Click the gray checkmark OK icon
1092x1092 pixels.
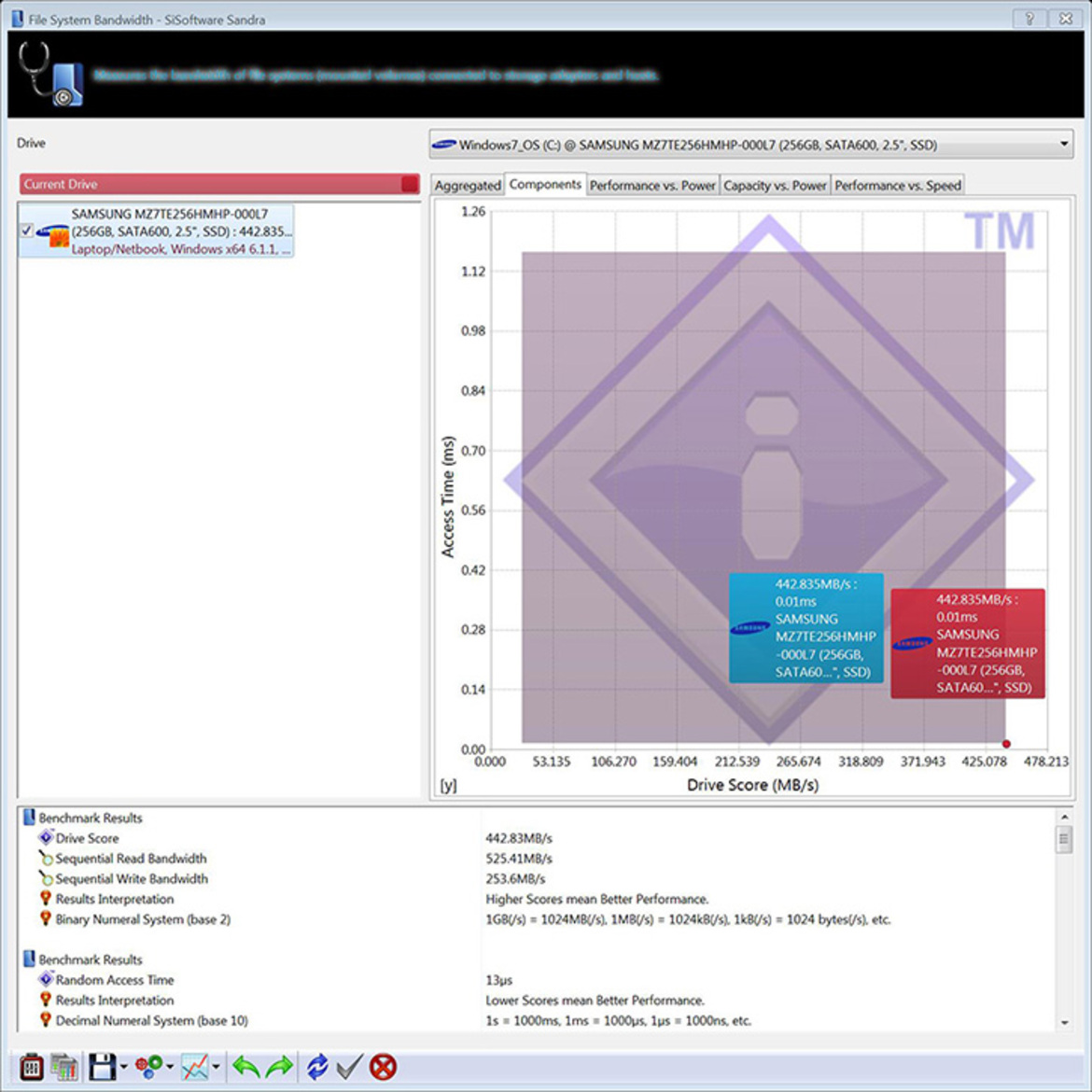pyautogui.click(x=350, y=1067)
